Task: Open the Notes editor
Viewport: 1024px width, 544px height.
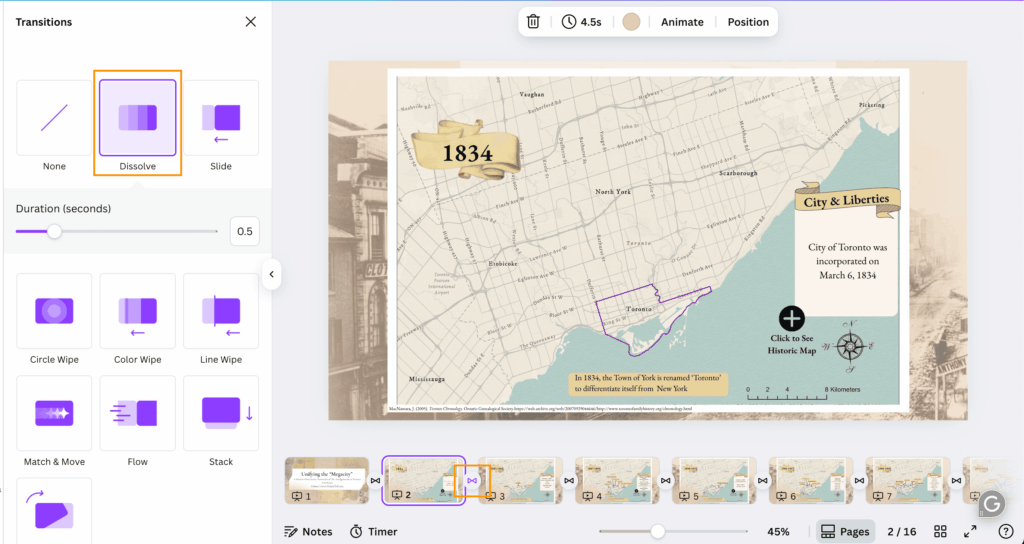Action: [308, 532]
